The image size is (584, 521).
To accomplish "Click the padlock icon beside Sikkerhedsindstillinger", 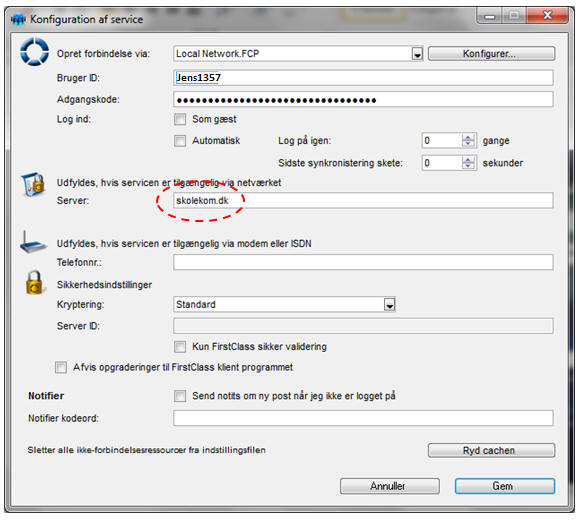I will 34,283.
